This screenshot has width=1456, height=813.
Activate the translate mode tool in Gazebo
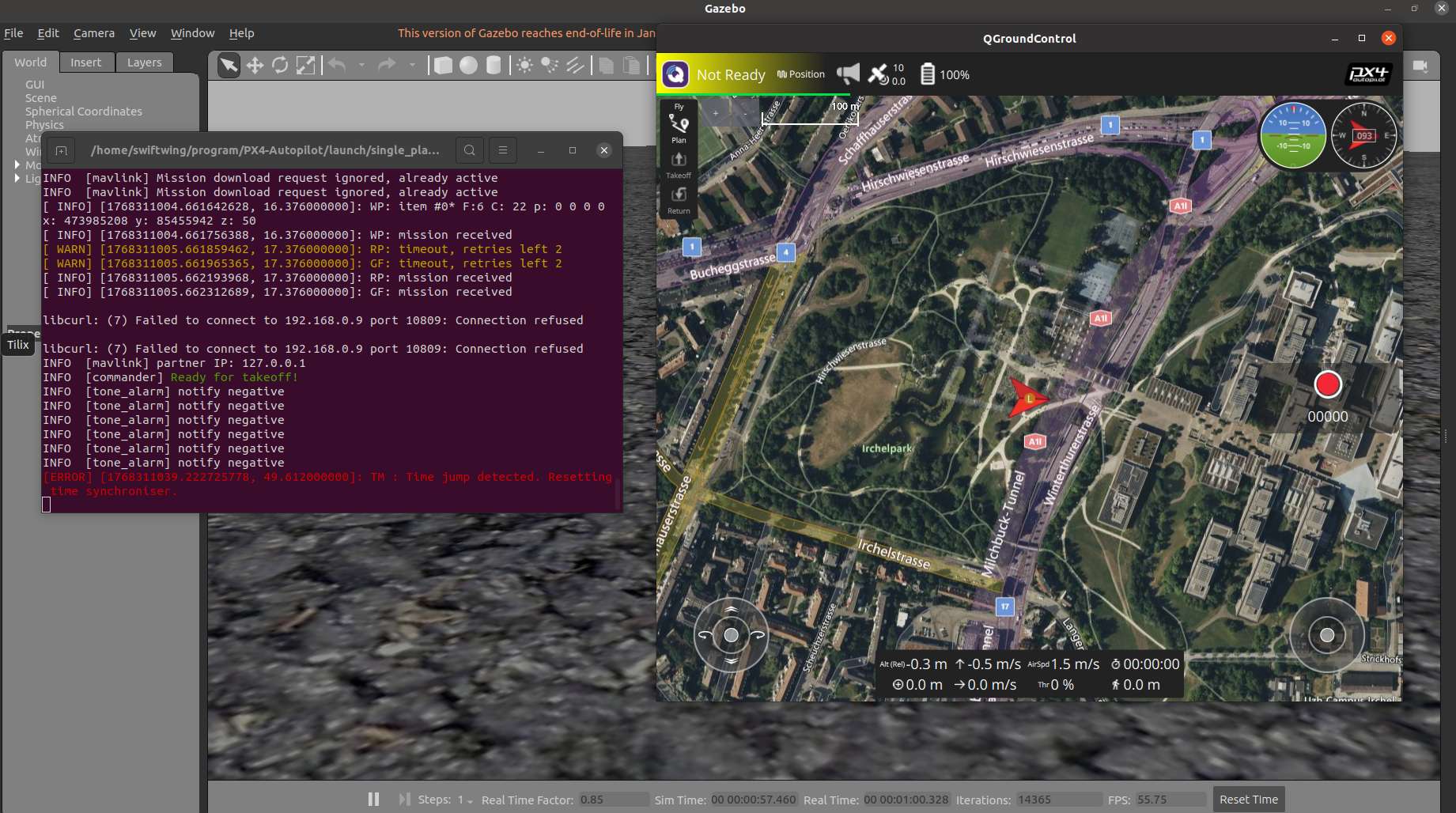(x=255, y=65)
